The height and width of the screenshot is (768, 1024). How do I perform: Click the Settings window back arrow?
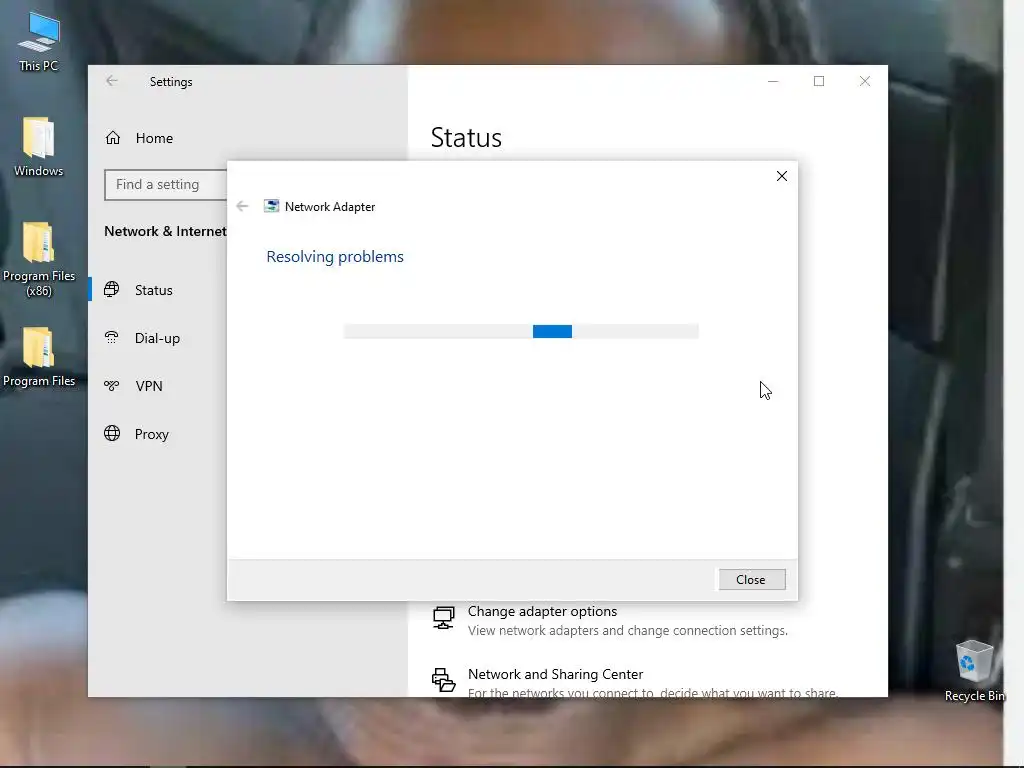tap(112, 81)
